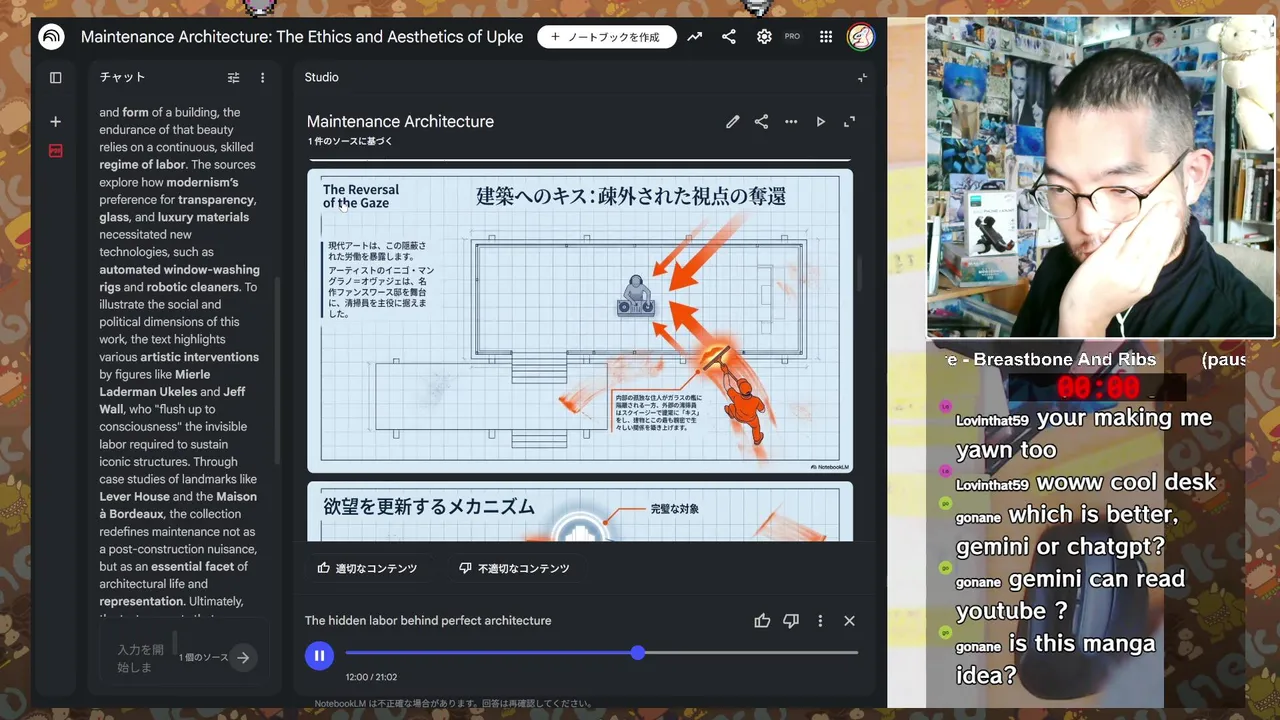Viewport: 1280px width, 720px height.
Task: Click the create notebook button (ノートブックを作成)
Action: click(607, 37)
